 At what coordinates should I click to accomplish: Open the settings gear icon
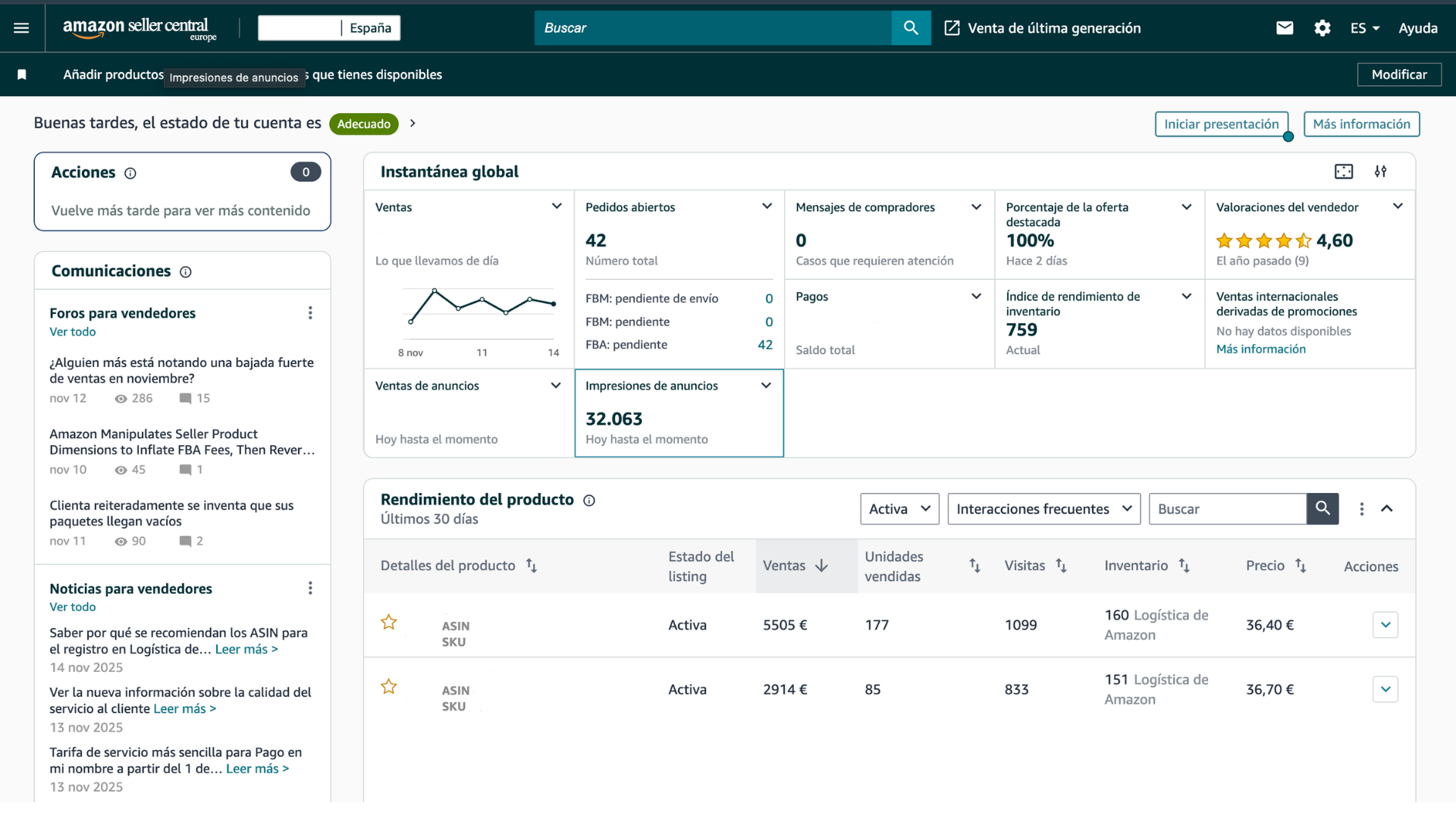point(1323,28)
